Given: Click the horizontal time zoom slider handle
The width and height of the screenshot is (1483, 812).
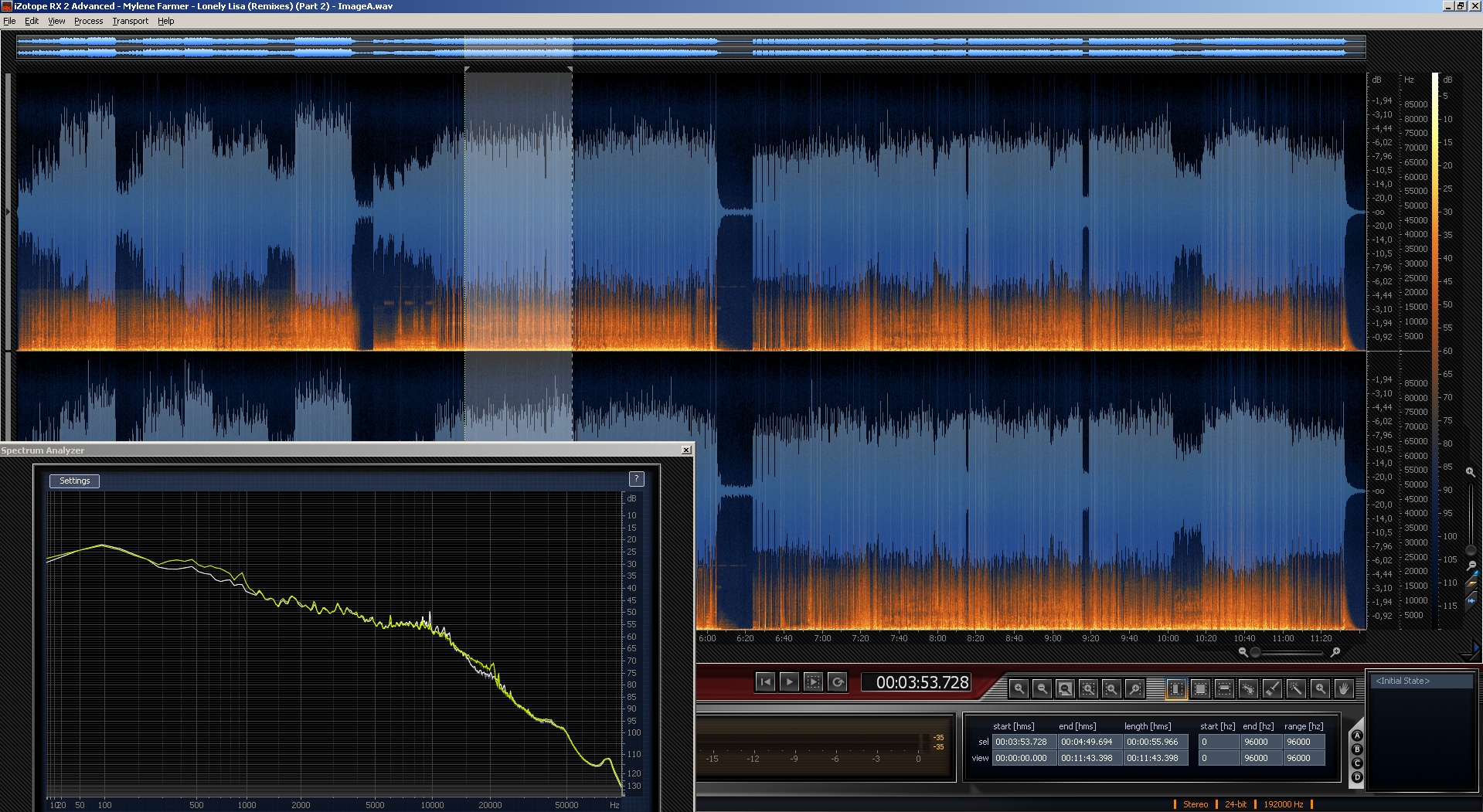Looking at the screenshot, I should (1255, 653).
